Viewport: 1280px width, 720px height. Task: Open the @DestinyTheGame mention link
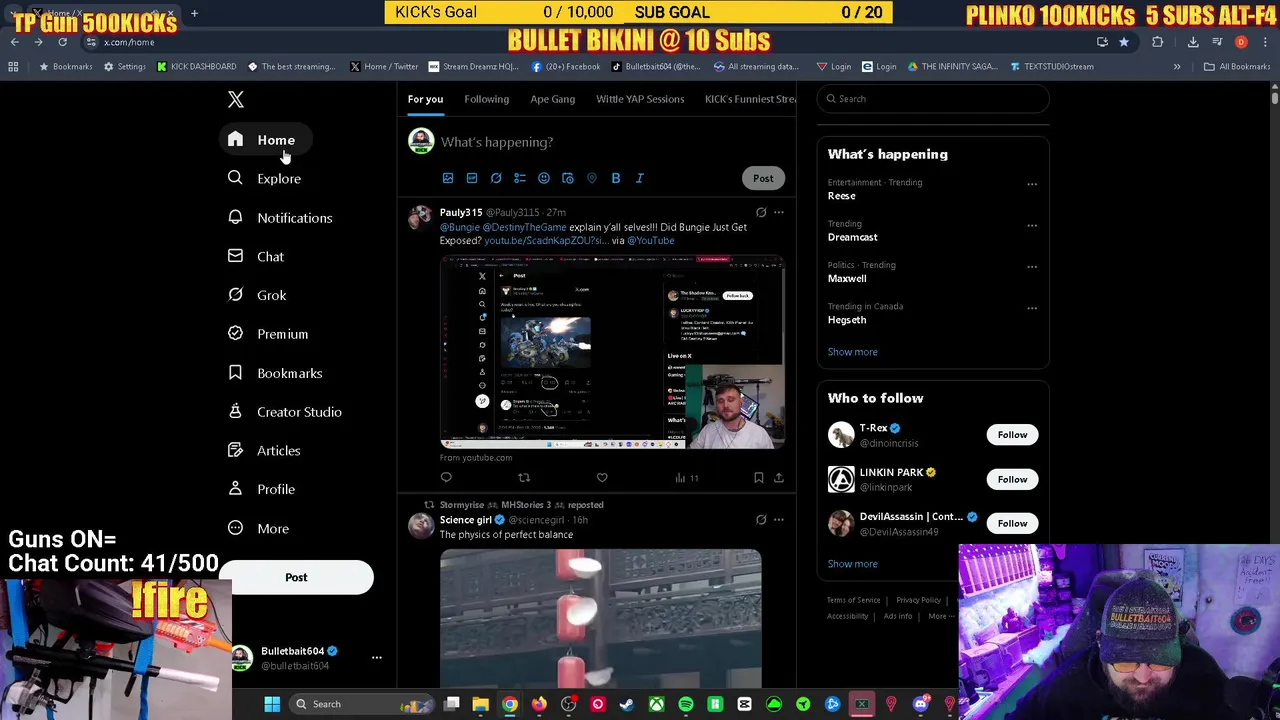(524, 227)
